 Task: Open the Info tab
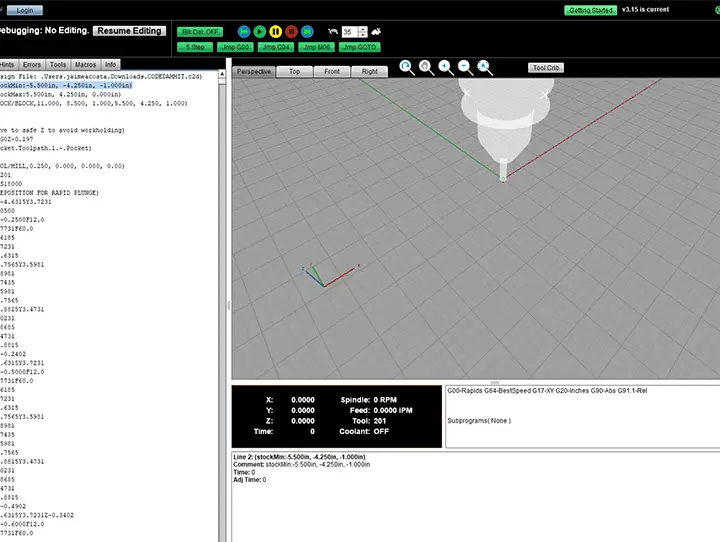coord(110,65)
